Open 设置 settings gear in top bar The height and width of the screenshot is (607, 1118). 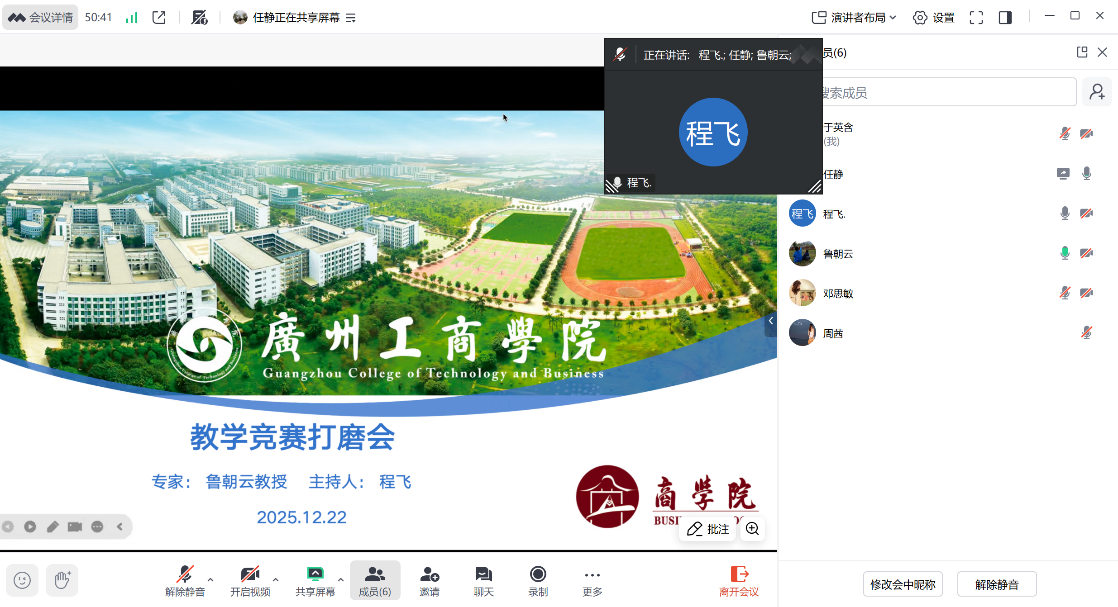tap(933, 17)
